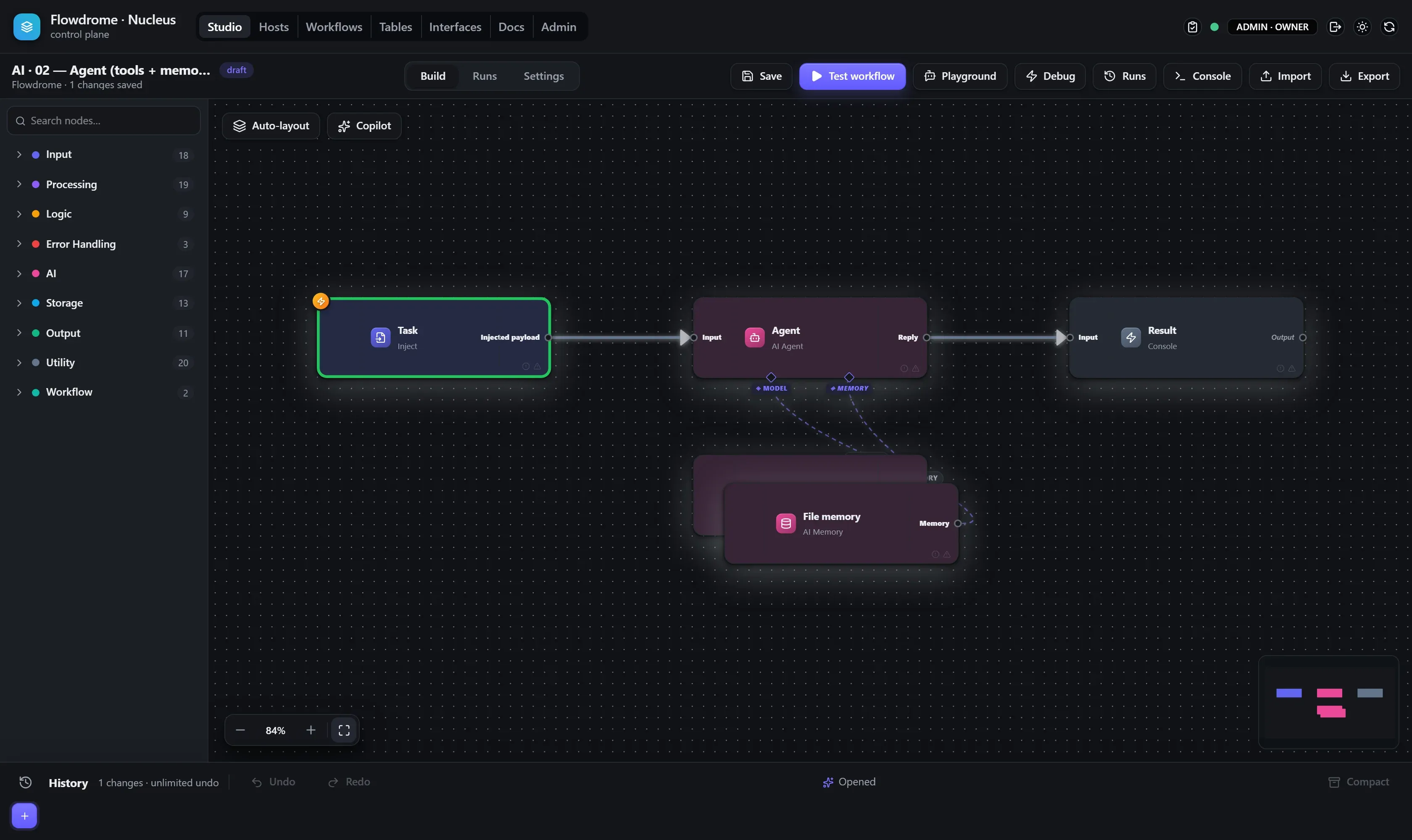Open the Console button

[x=1202, y=76]
